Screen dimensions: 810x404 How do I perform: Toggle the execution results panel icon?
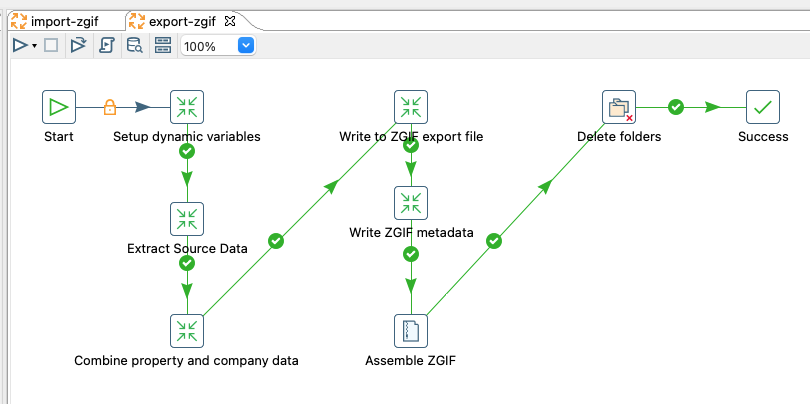pyautogui.click(x=163, y=45)
